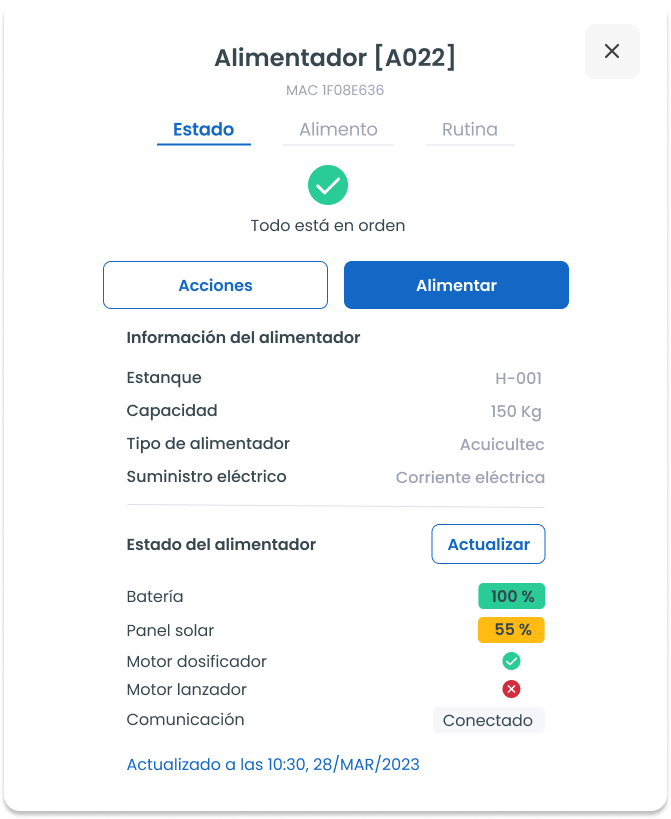This screenshot has width=671, height=819.
Task: Click the Panel solar 55 % yellow badge
Action: coord(511,630)
